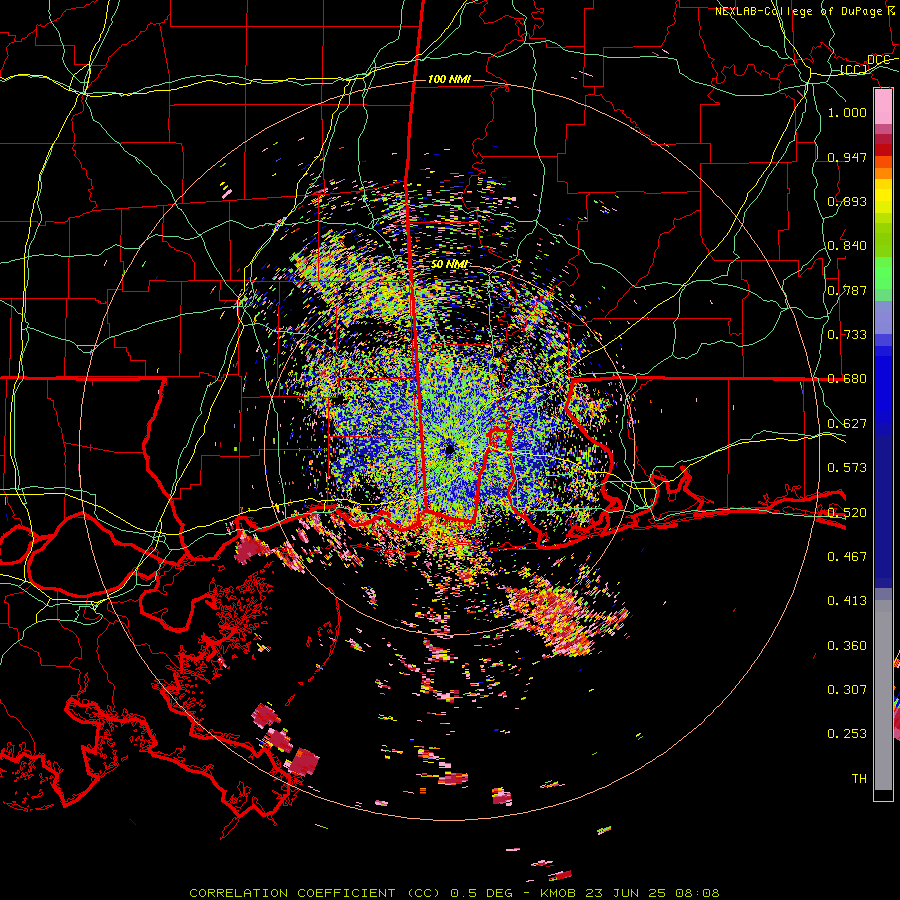900x900 pixels.
Task: Click the [CC] product label
Action: click(854, 70)
